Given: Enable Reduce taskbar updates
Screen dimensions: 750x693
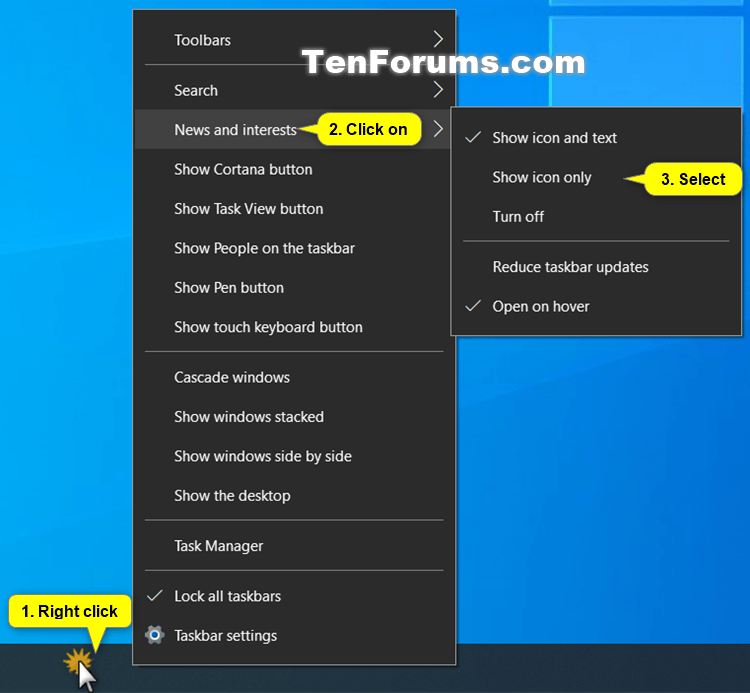Looking at the screenshot, I should (x=596, y=267).
